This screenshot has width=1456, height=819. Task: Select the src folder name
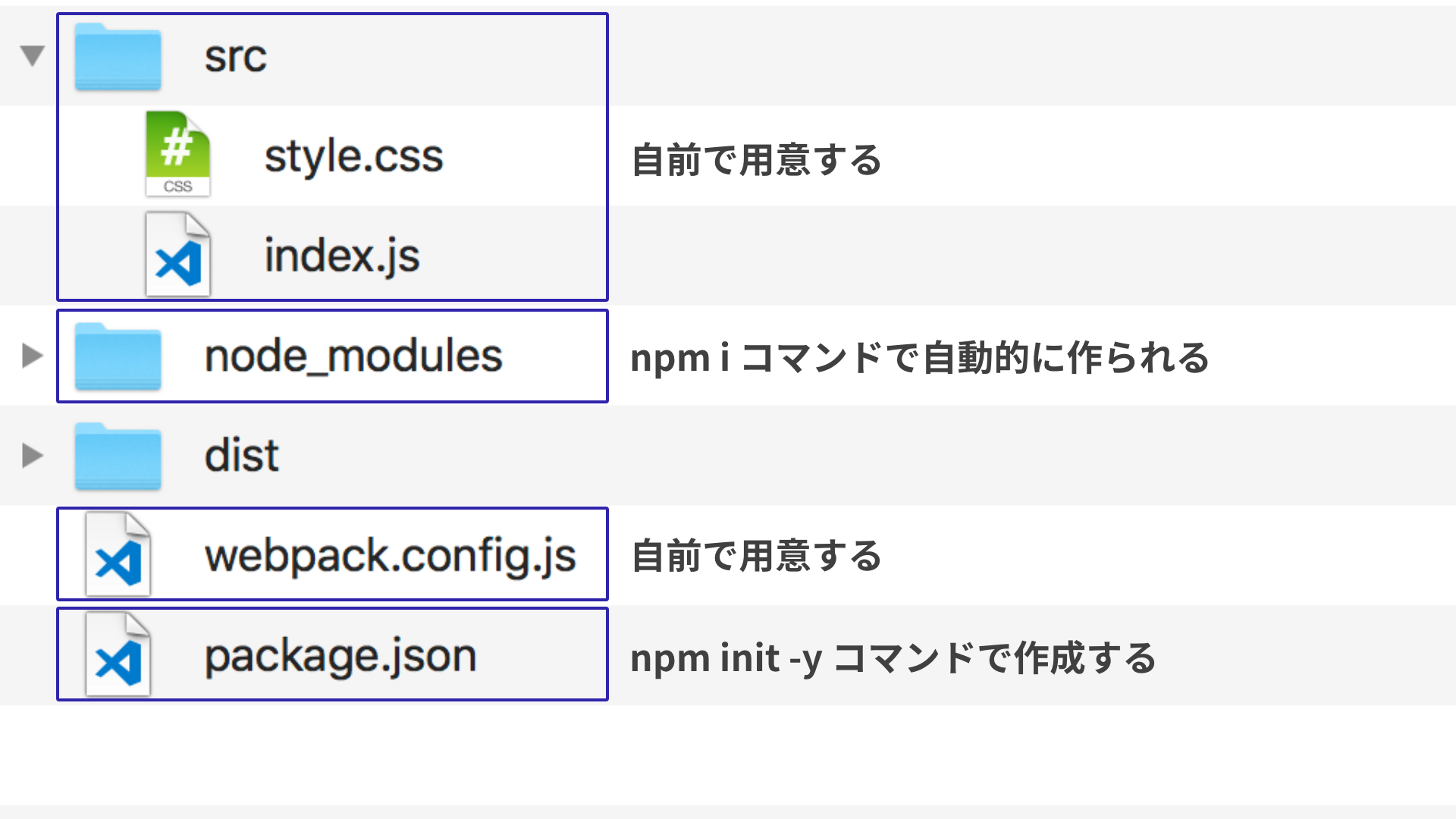[235, 57]
